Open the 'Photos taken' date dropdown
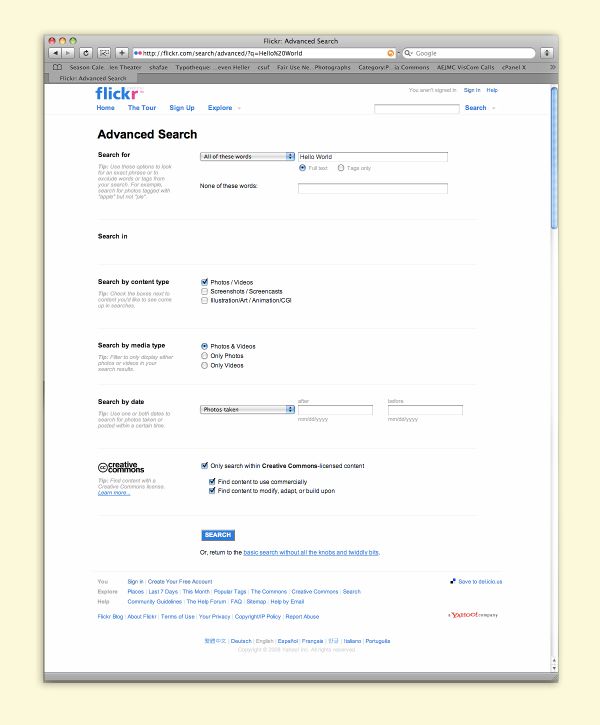The height and width of the screenshot is (725, 600). pos(247,409)
